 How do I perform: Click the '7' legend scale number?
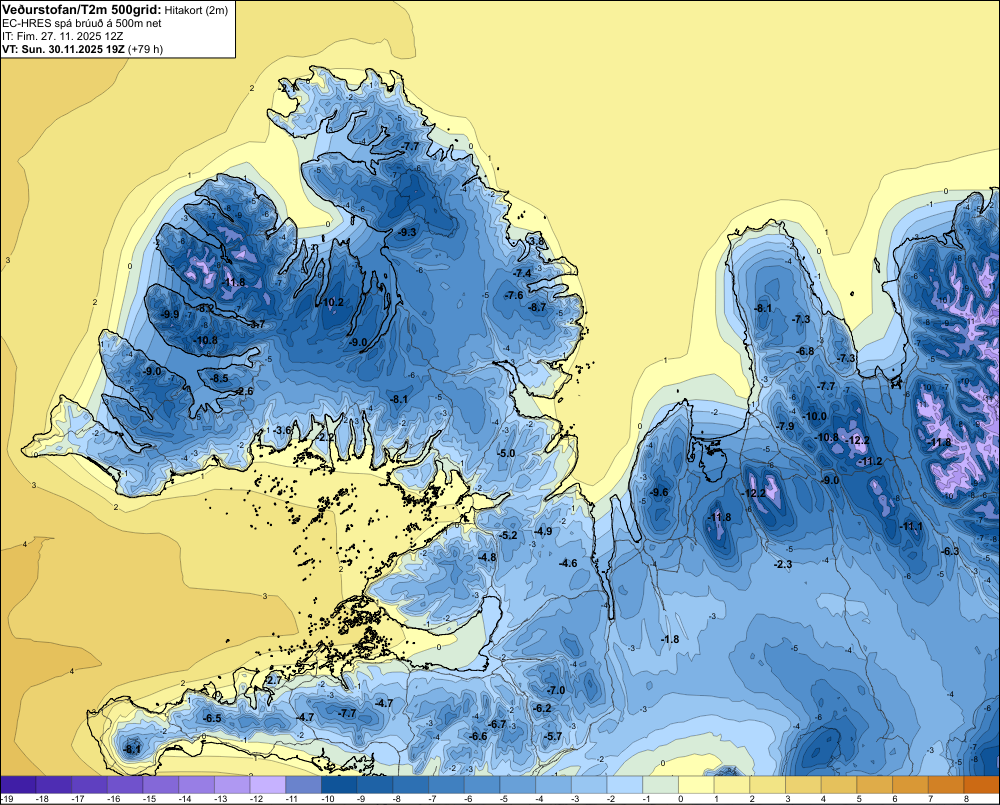[x=930, y=799]
